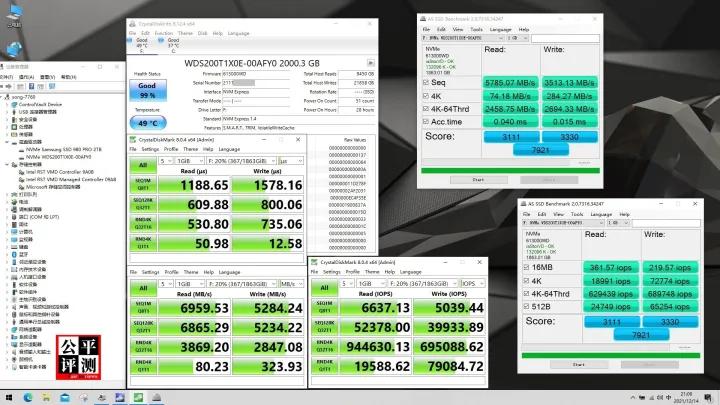Uncheck 4K-64Thrd in lower AS SSD window

click(x=526, y=293)
